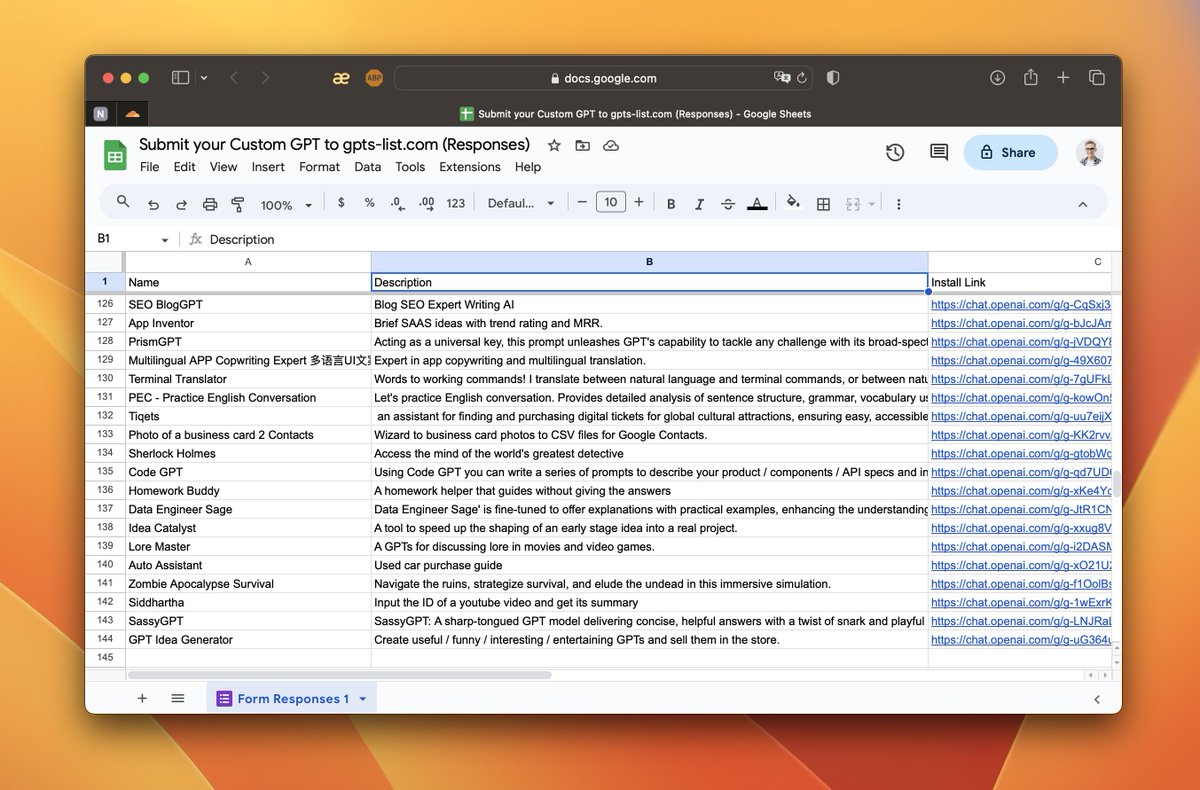Open the Extensions menu
Screen dimensions: 1200x790
coord(470,167)
